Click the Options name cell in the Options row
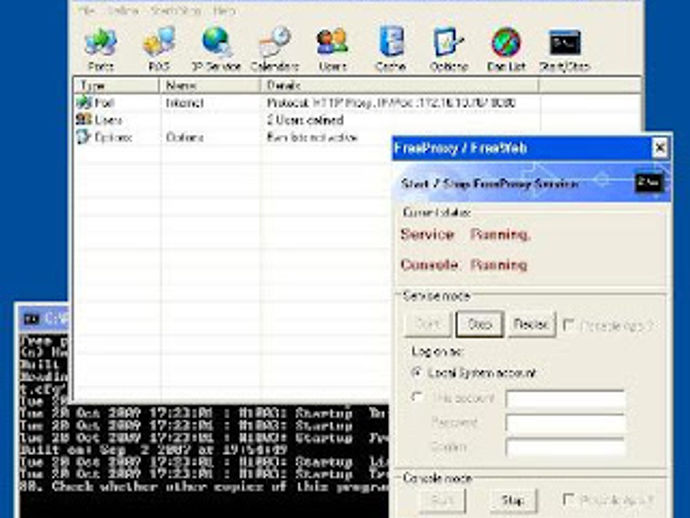 pos(184,137)
